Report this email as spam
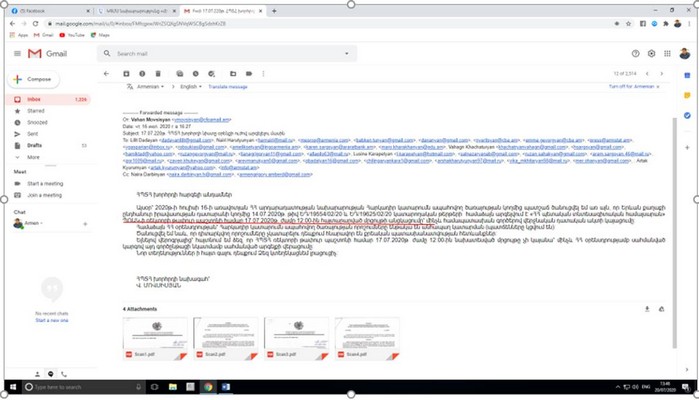 [142, 74]
